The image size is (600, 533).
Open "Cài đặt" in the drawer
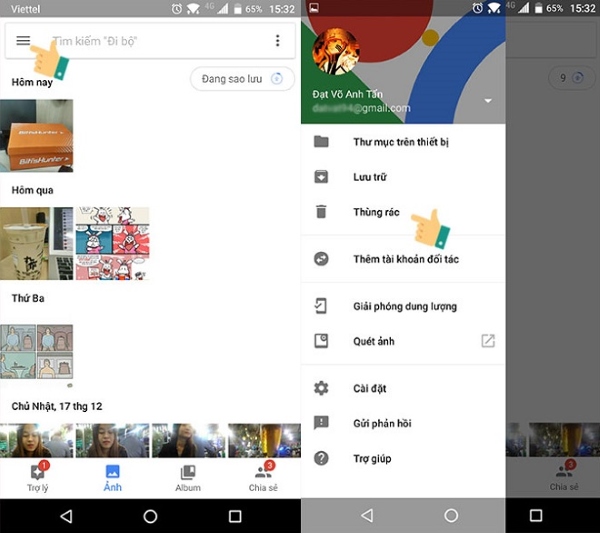(x=403, y=388)
